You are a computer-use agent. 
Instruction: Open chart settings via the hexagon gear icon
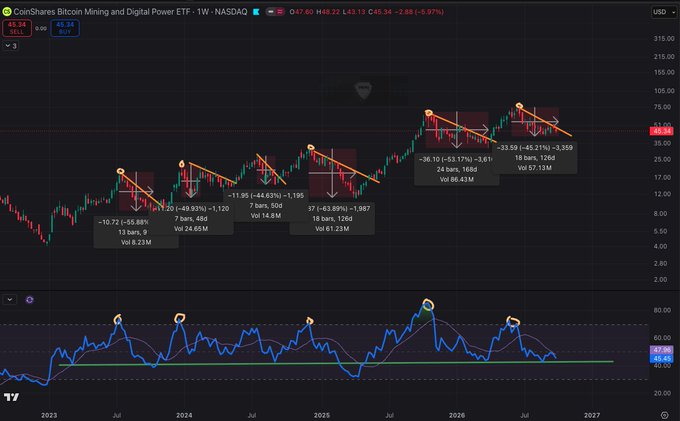pos(664,415)
